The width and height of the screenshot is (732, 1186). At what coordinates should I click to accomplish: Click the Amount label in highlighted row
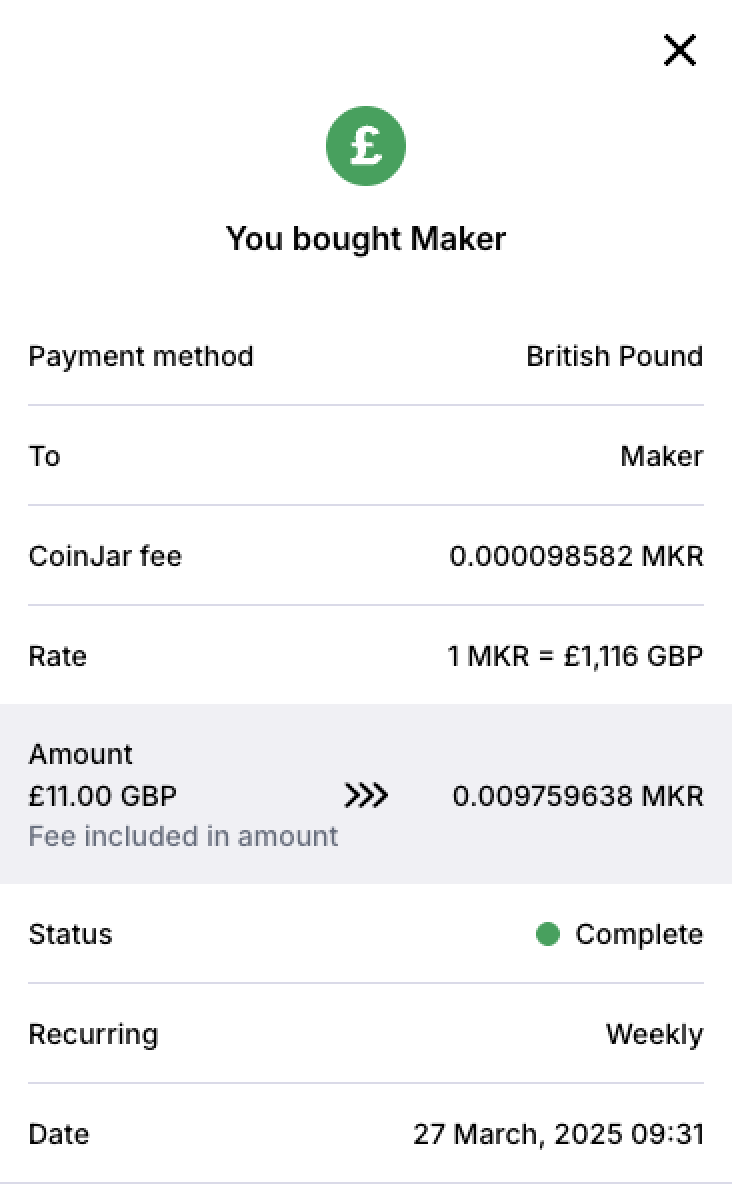(80, 754)
